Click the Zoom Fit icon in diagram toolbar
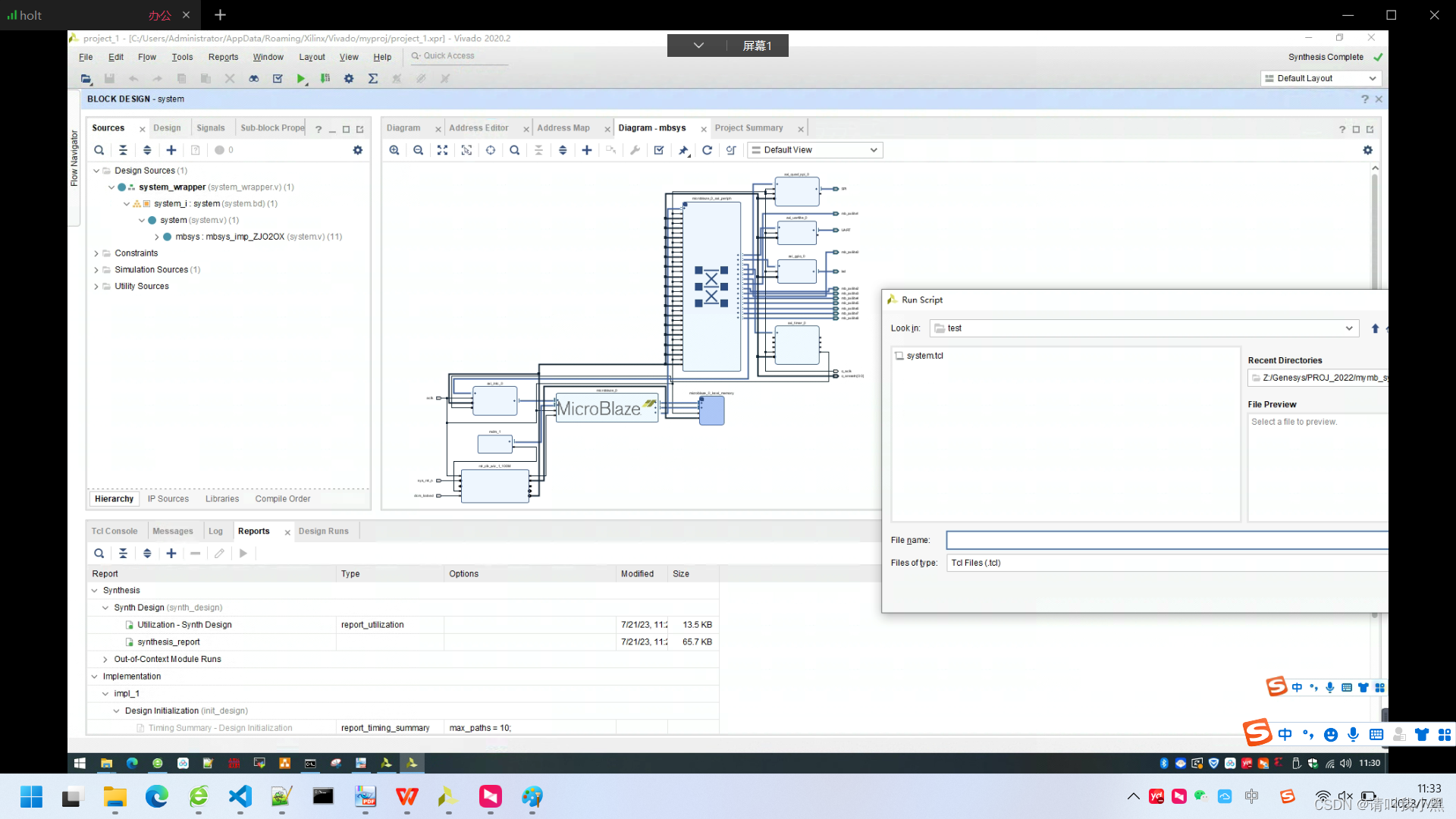Viewport: 1456px width, 819px height. click(x=442, y=150)
